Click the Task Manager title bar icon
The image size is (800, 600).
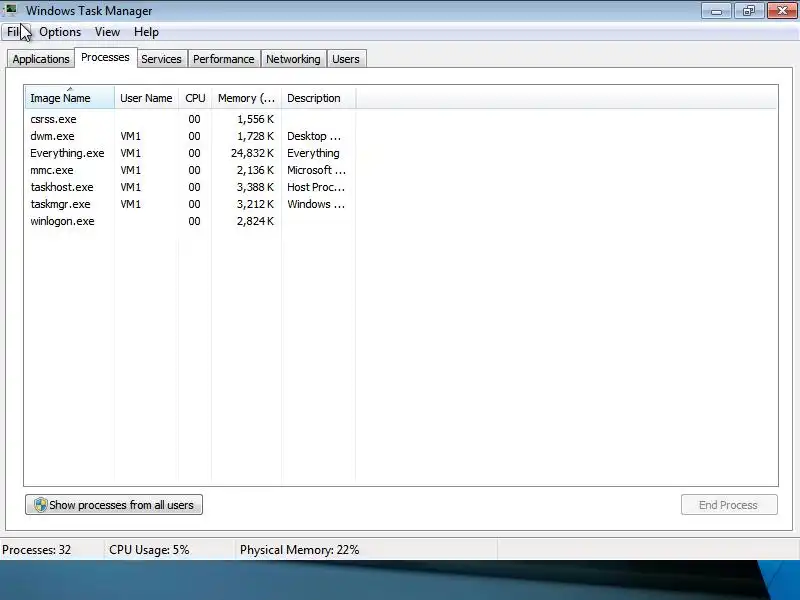coord(10,10)
